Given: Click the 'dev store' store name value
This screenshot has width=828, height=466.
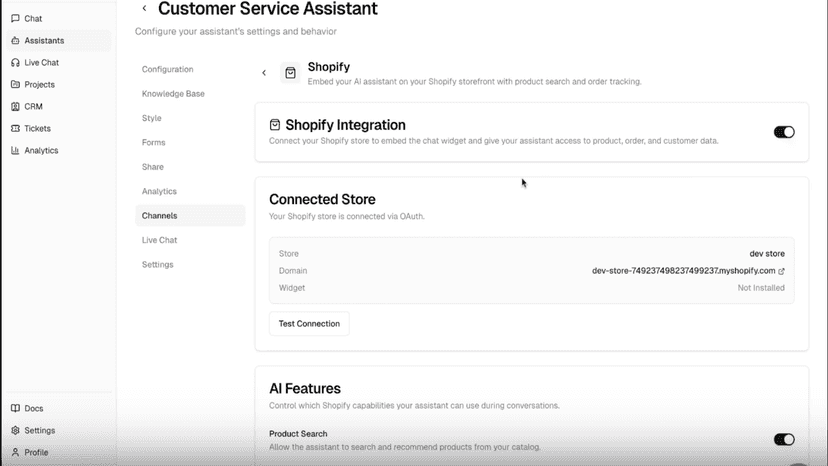Looking at the screenshot, I should click(767, 254).
